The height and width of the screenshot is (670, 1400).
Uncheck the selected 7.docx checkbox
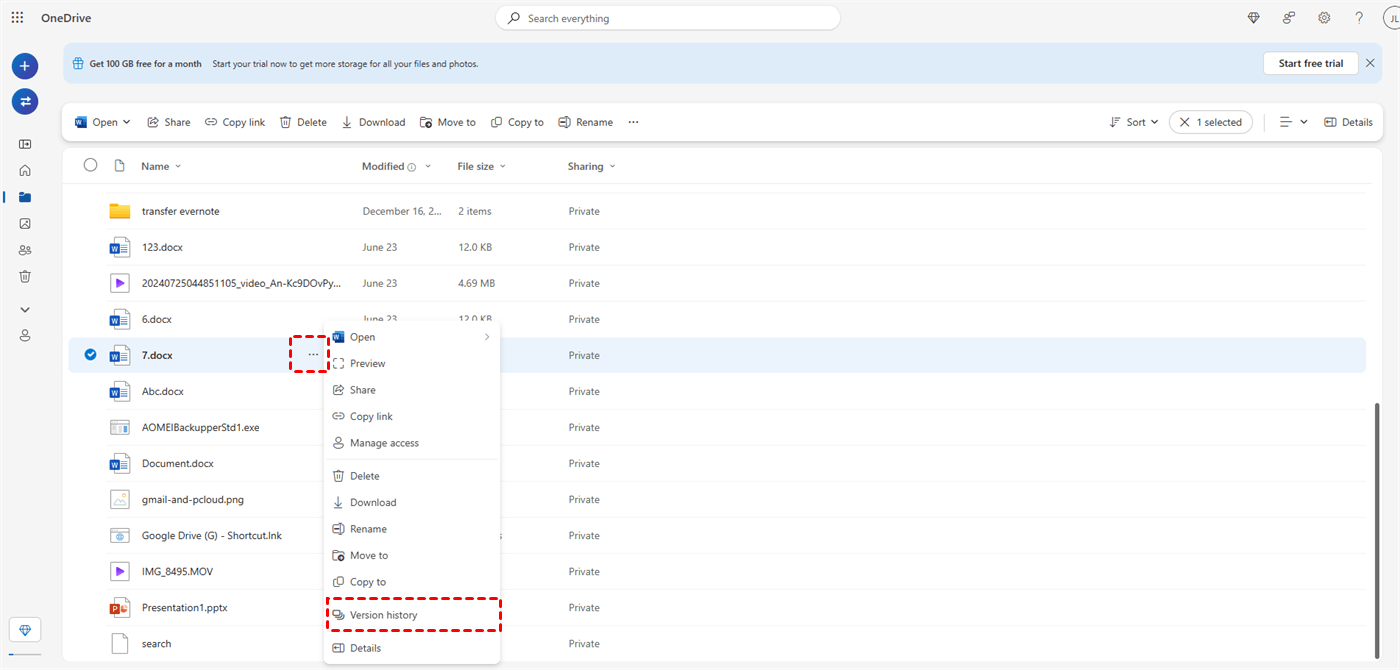[x=91, y=354]
